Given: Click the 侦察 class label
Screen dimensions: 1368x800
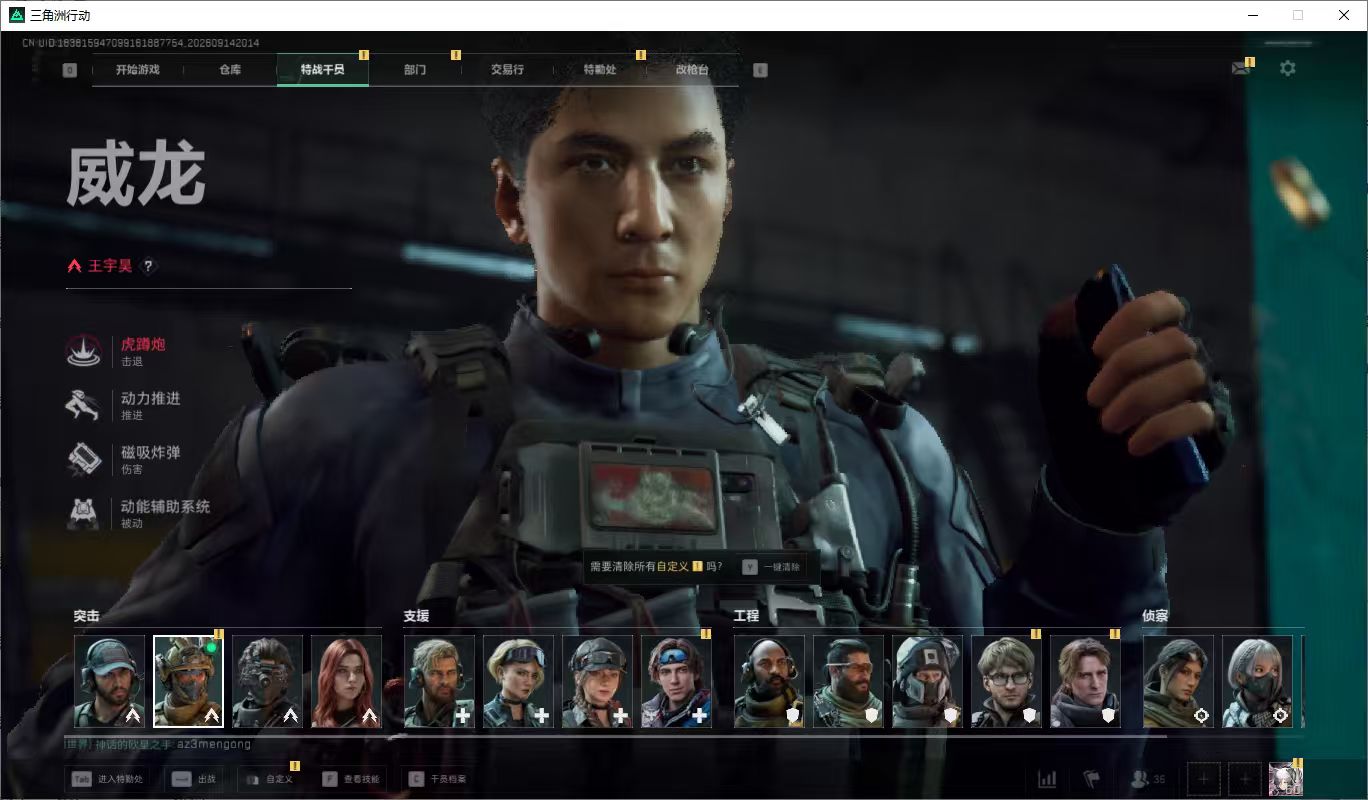Looking at the screenshot, I should 1156,616.
